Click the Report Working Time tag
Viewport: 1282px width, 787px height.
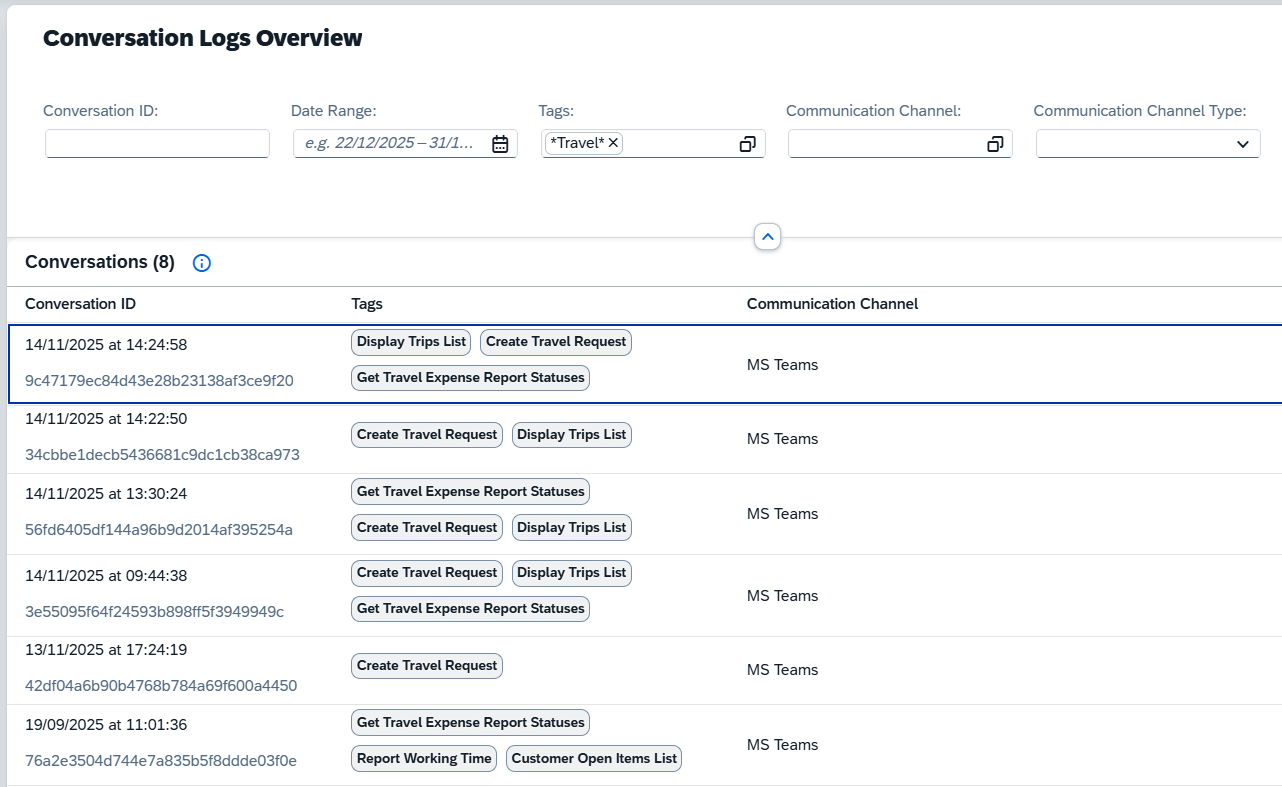coord(424,758)
